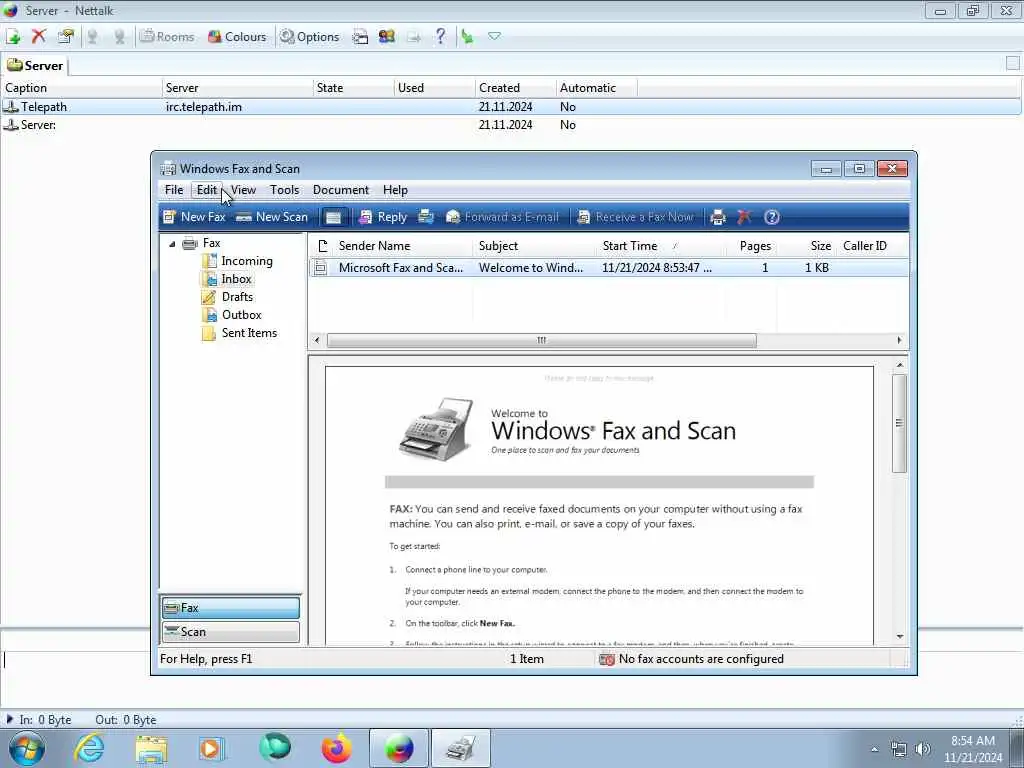1024x768 pixels.
Task: Click Forward as E-mail in the toolbar
Action: [502, 217]
